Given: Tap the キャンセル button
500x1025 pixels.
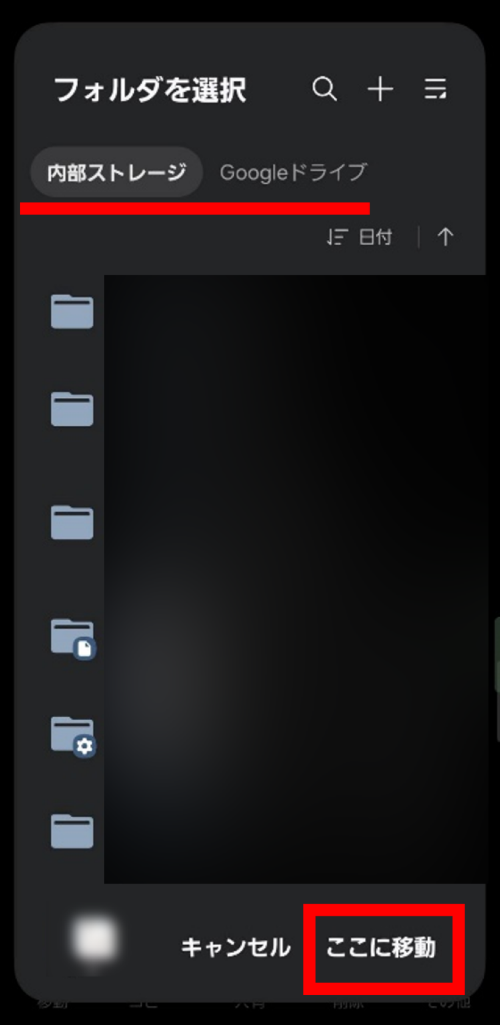Looking at the screenshot, I should pyautogui.click(x=235, y=947).
